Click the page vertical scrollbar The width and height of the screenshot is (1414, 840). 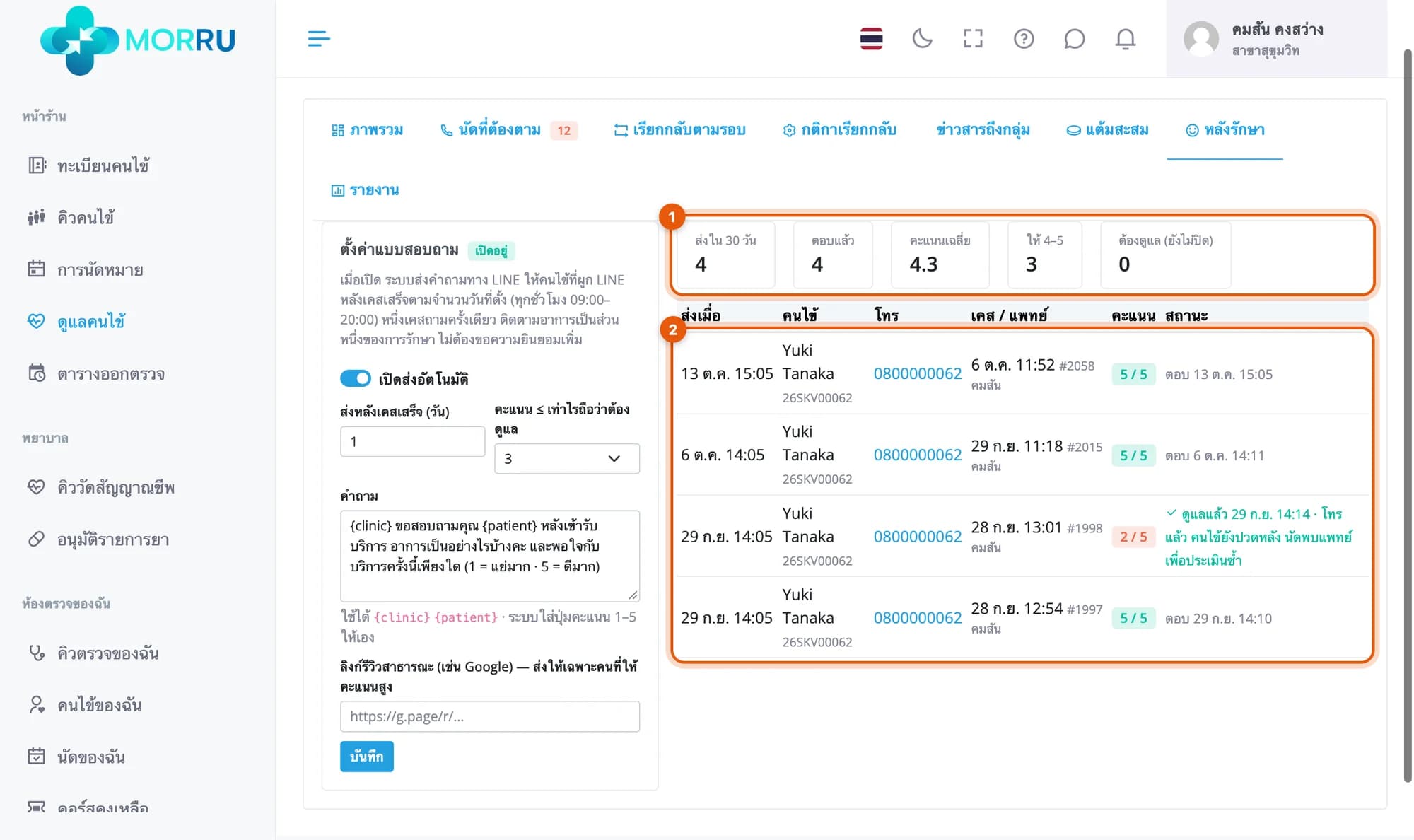(x=1407, y=417)
